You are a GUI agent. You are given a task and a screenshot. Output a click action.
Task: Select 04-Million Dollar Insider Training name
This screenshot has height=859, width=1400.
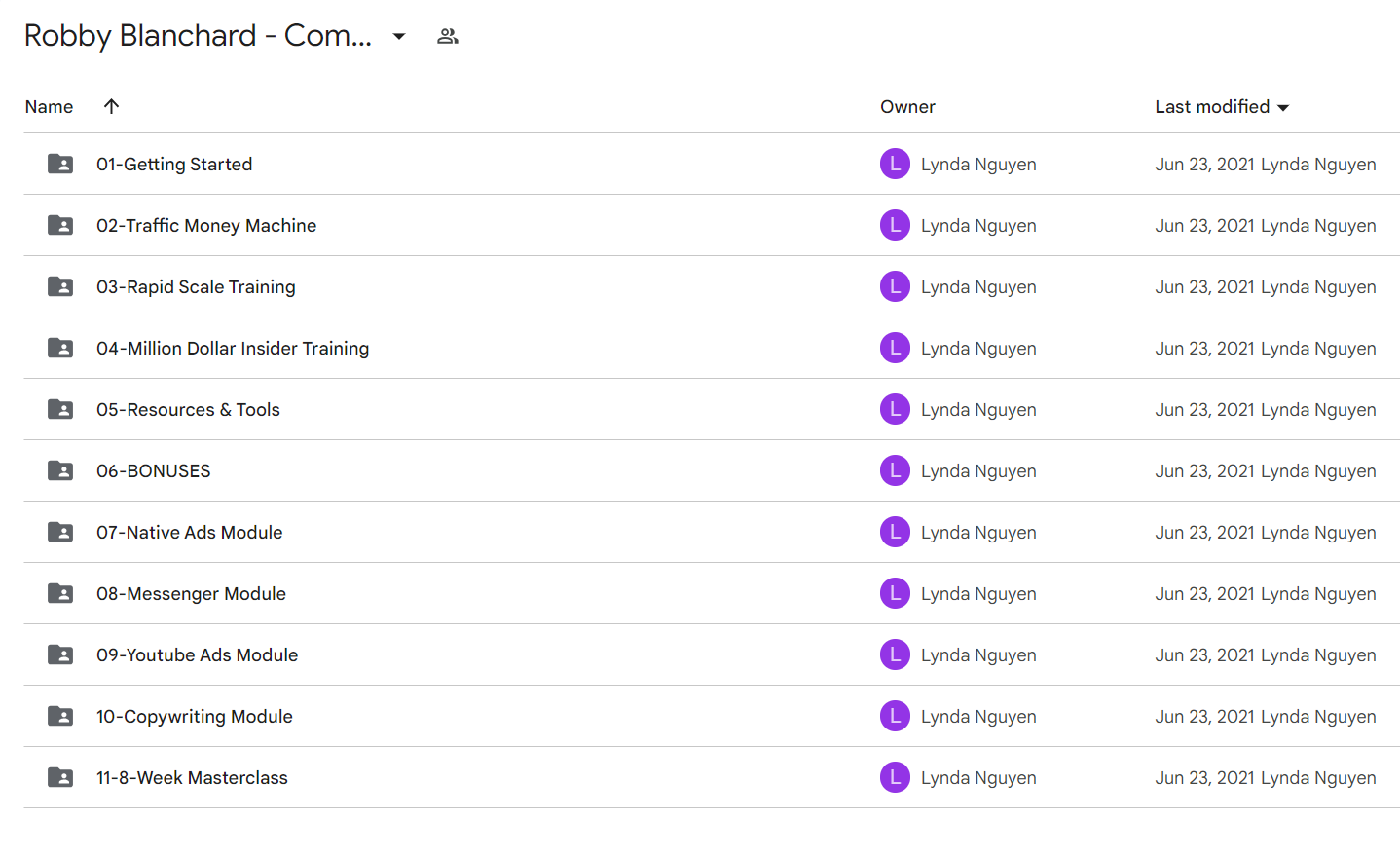(x=233, y=349)
